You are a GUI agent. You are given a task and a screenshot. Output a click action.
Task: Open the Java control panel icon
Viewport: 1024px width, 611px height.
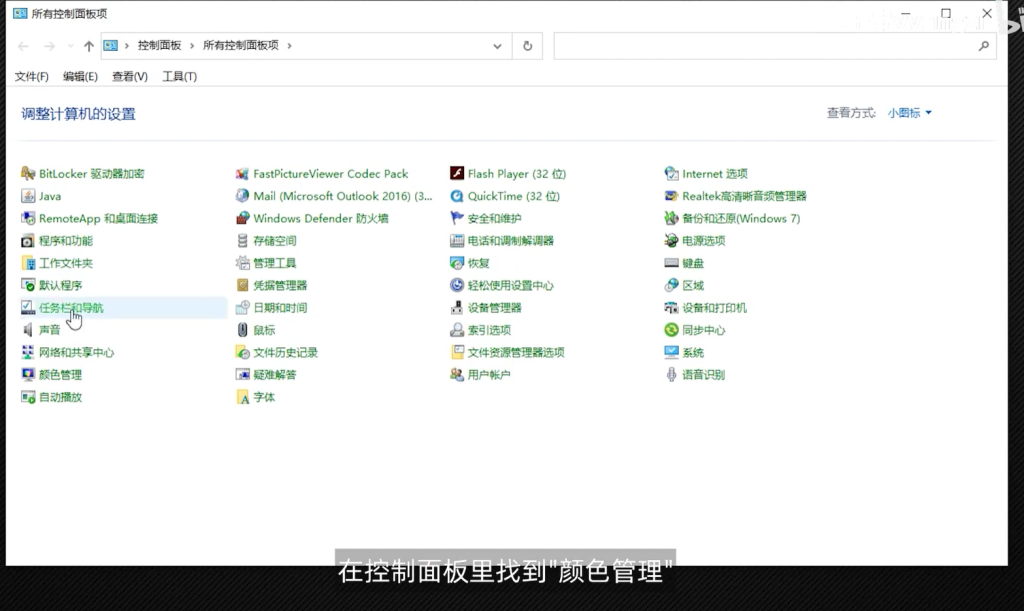point(27,196)
